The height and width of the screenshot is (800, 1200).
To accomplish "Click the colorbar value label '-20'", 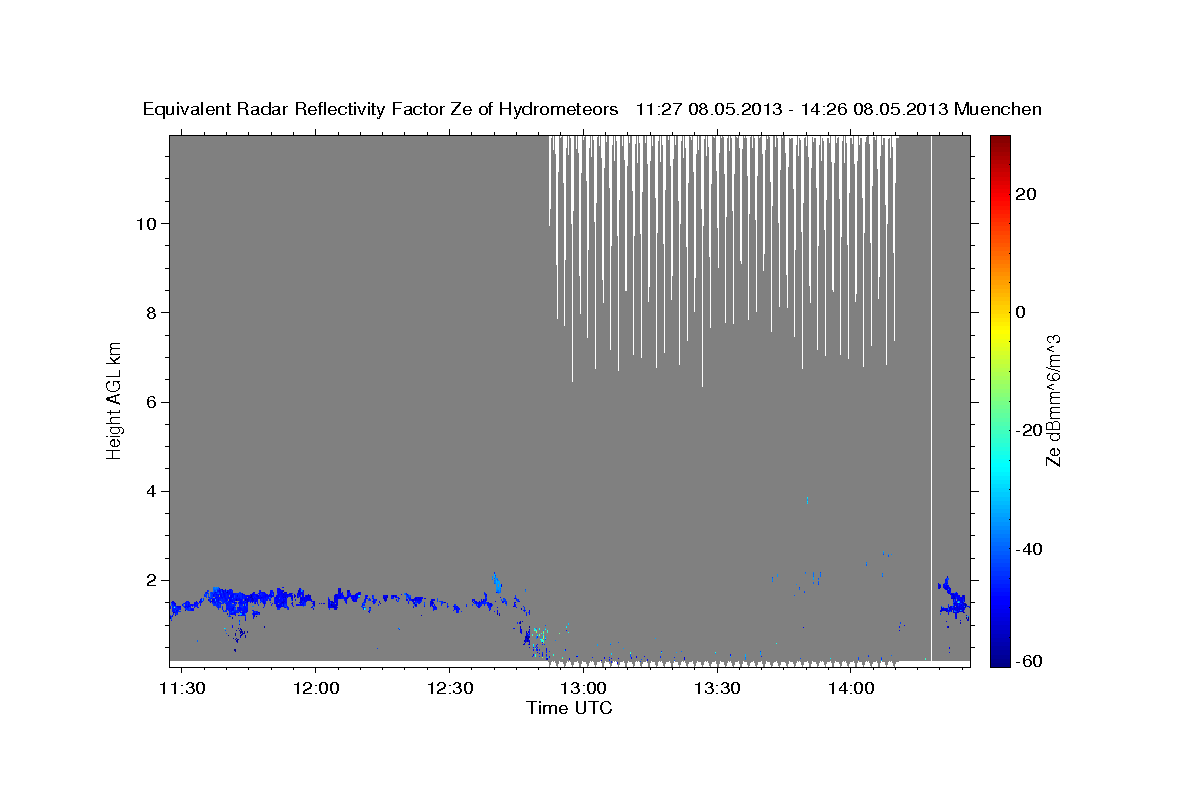I will coord(1029,430).
